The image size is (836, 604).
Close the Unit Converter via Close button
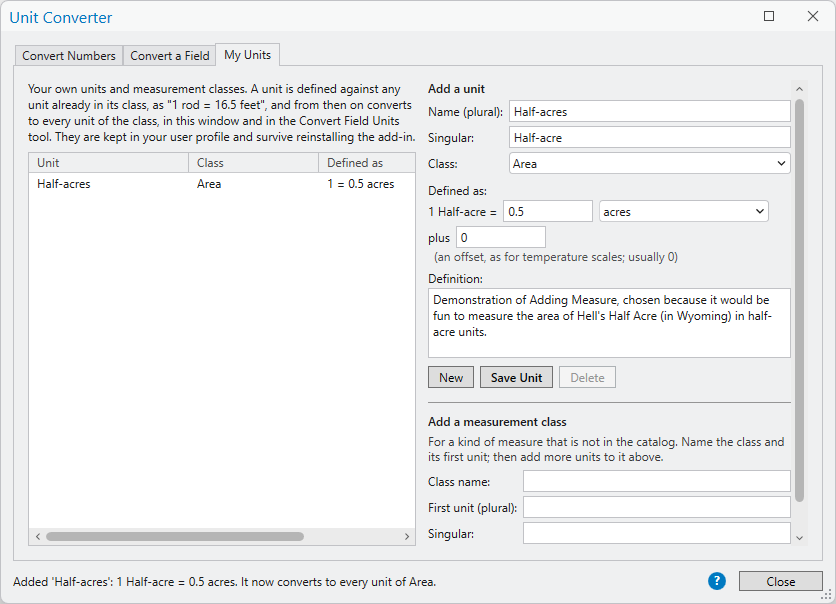click(781, 582)
